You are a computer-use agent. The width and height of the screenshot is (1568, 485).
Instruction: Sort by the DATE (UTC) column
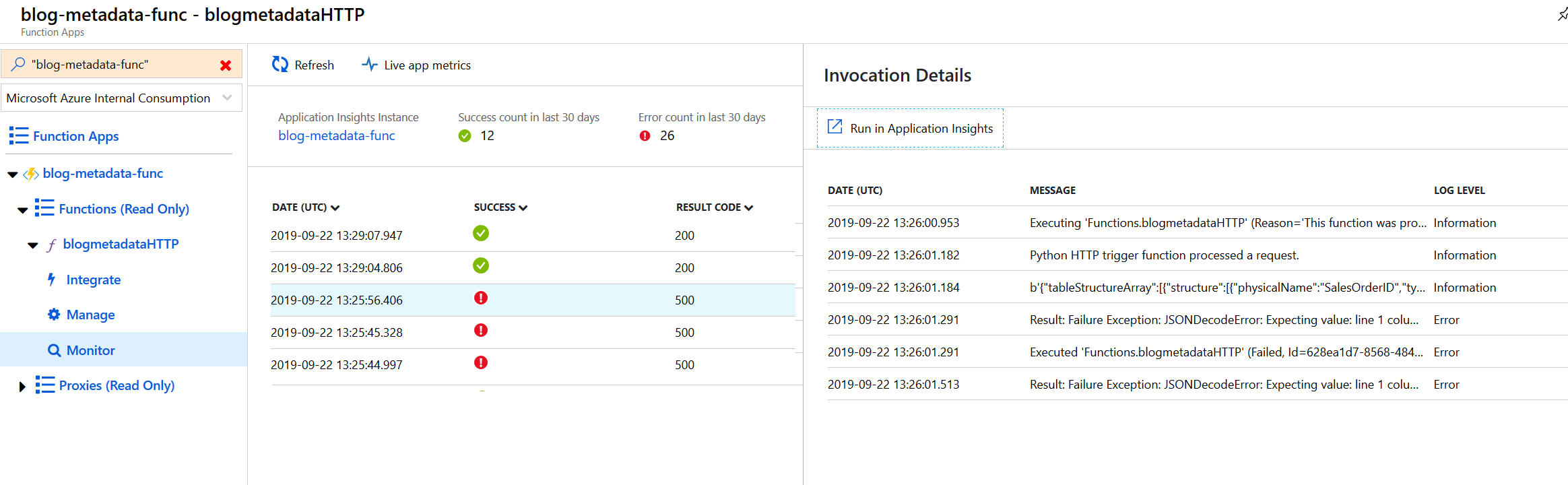point(305,207)
